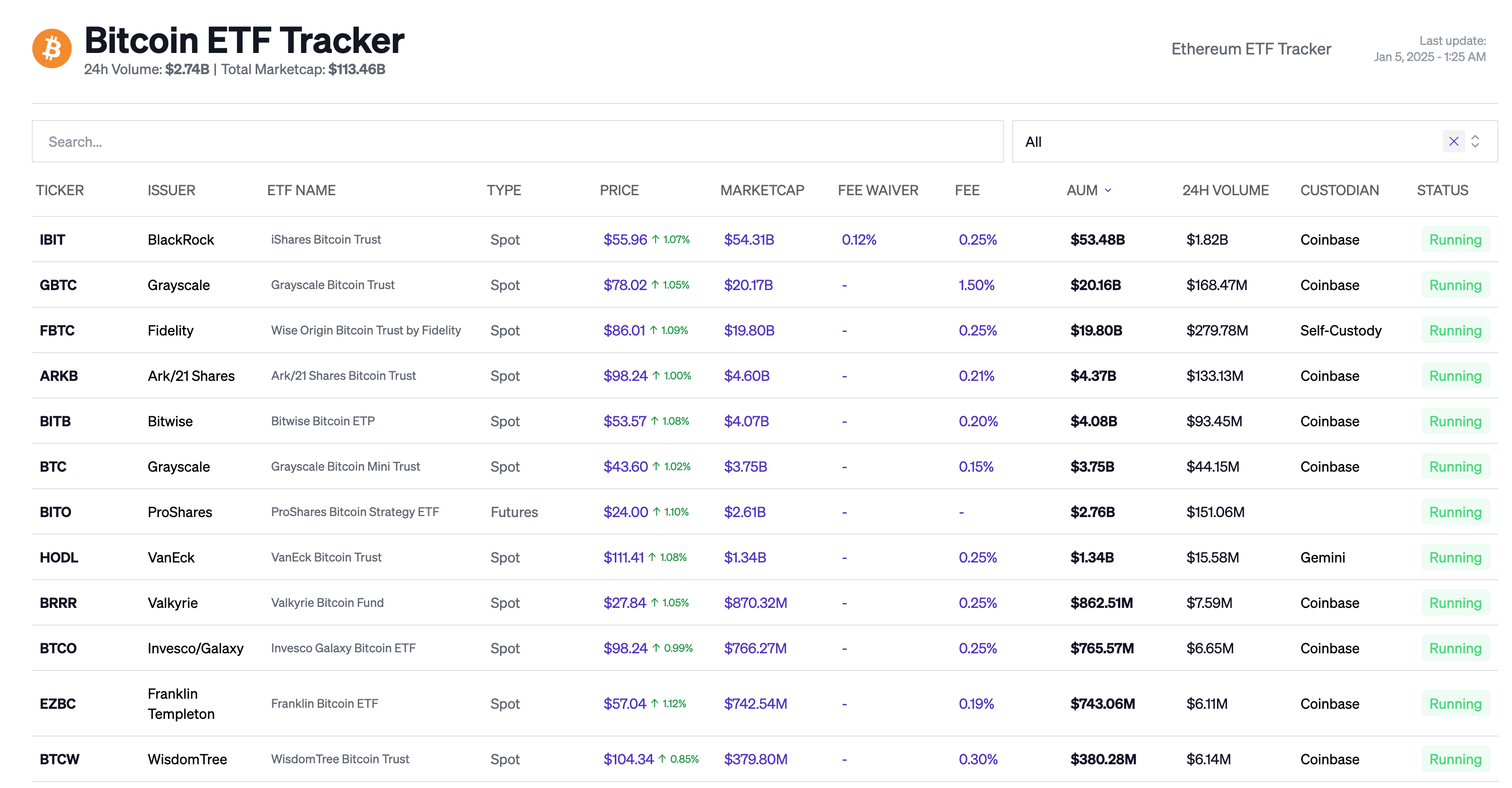1512x788 pixels.
Task: Expand the All filter dropdown arrows
Action: click(x=1475, y=142)
